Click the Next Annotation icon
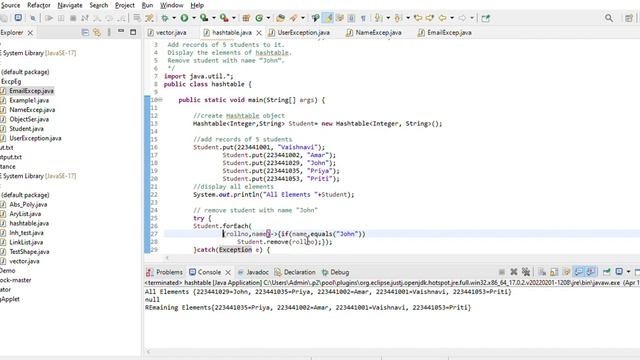The height and width of the screenshot is (360, 640). [378, 18]
